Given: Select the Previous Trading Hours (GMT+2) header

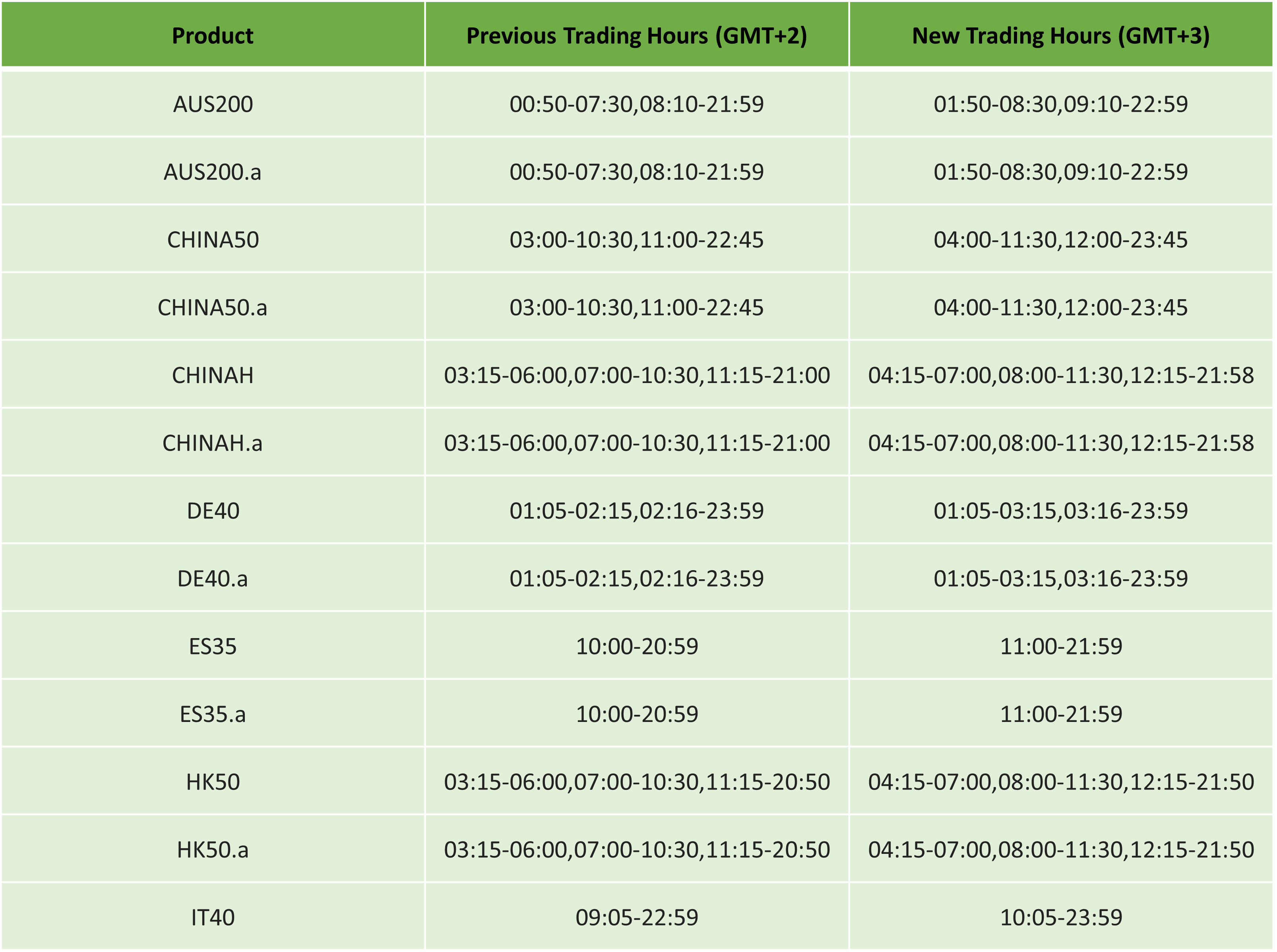Looking at the screenshot, I should click(x=636, y=36).
